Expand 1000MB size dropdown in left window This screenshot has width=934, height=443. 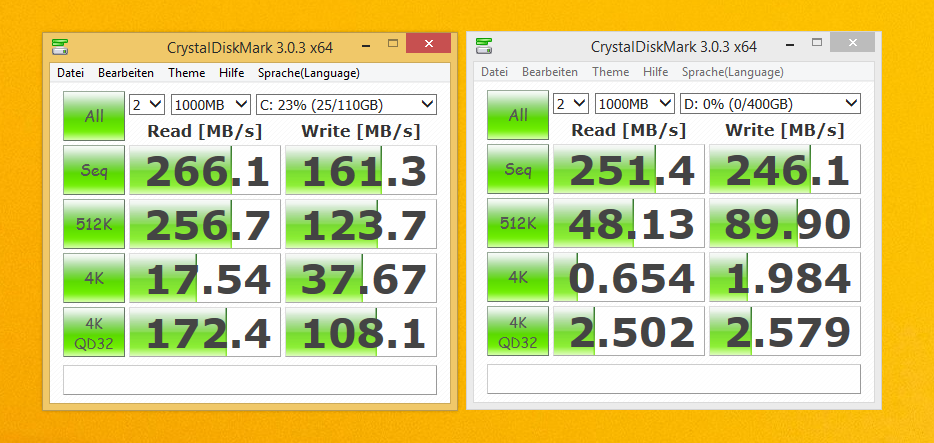coord(211,105)
